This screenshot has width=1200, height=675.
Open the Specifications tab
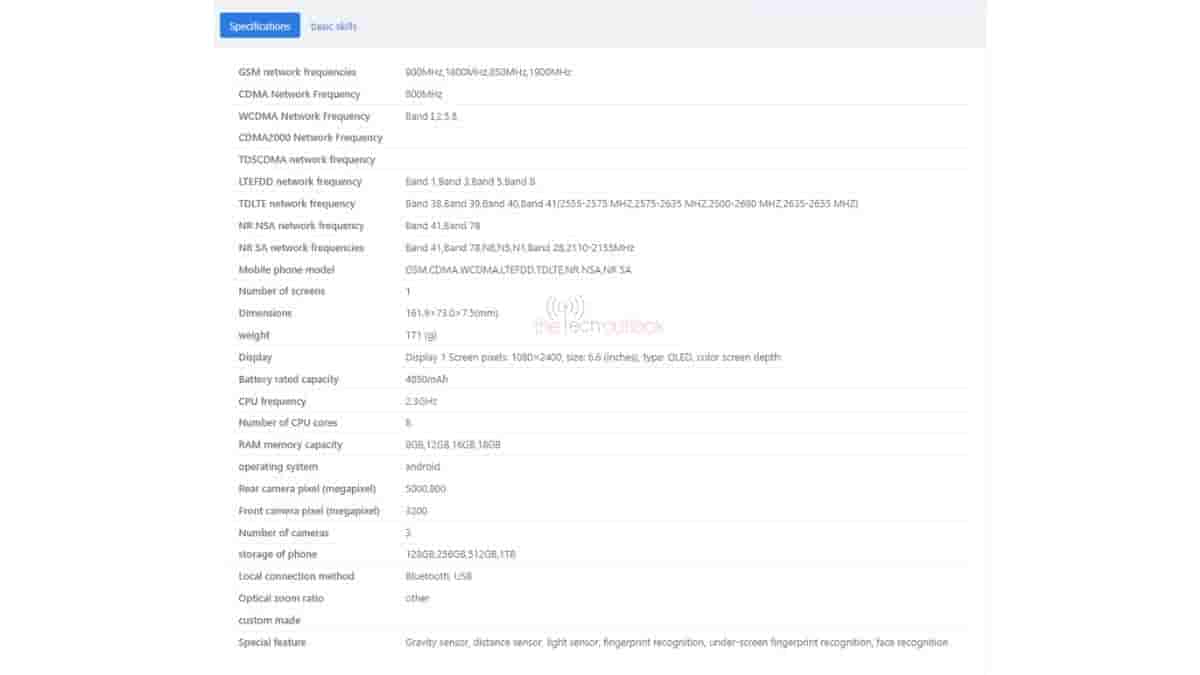[x=259, y=26]
